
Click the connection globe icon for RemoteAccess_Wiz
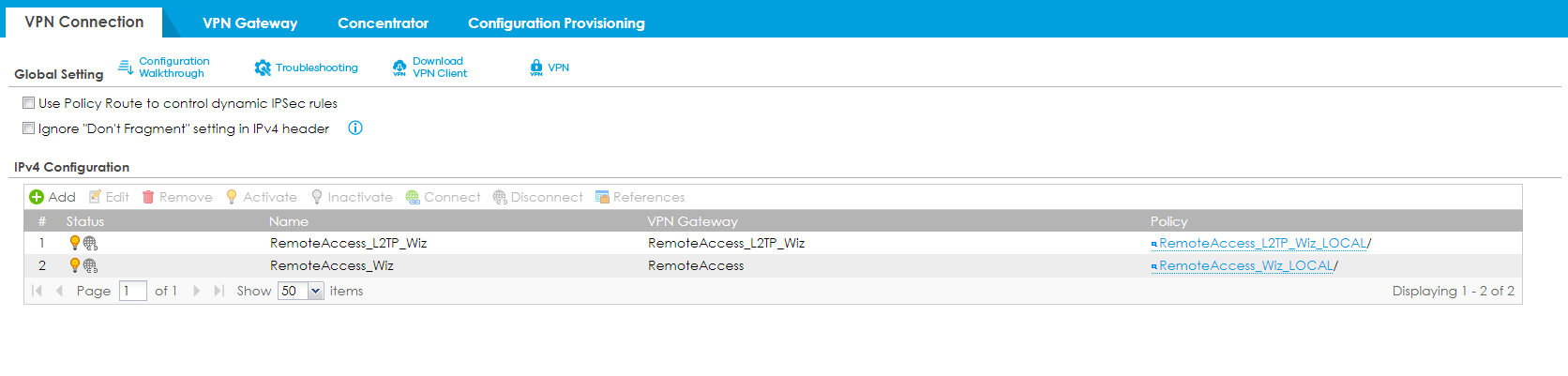(x=90, y=266)
